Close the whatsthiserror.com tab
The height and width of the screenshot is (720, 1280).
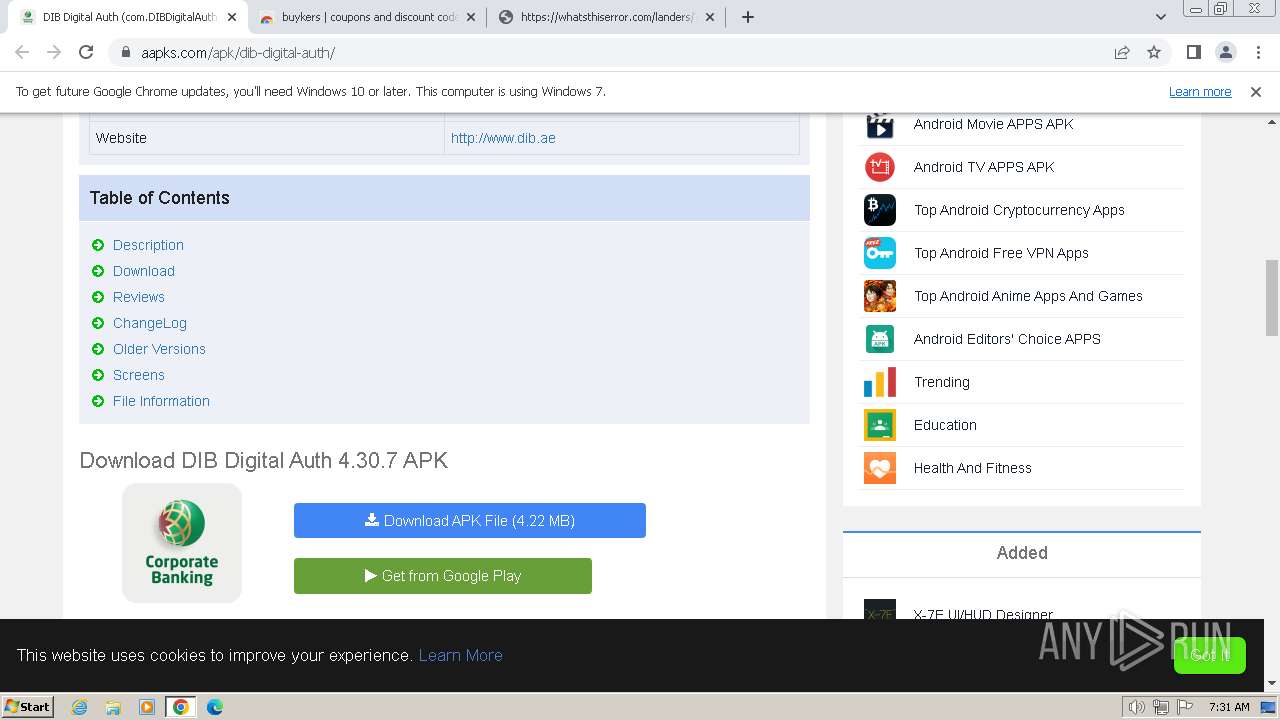pos(709,17)
